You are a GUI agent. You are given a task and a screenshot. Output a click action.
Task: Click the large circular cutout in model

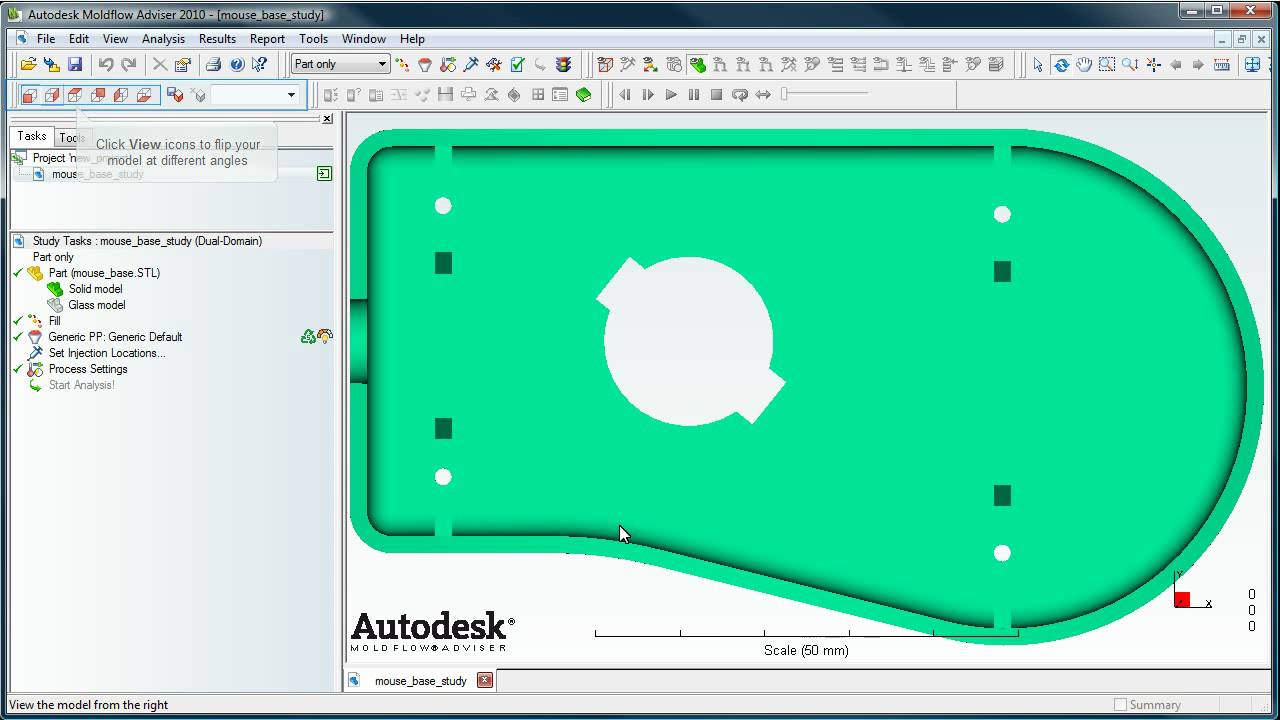coord(689,341)
